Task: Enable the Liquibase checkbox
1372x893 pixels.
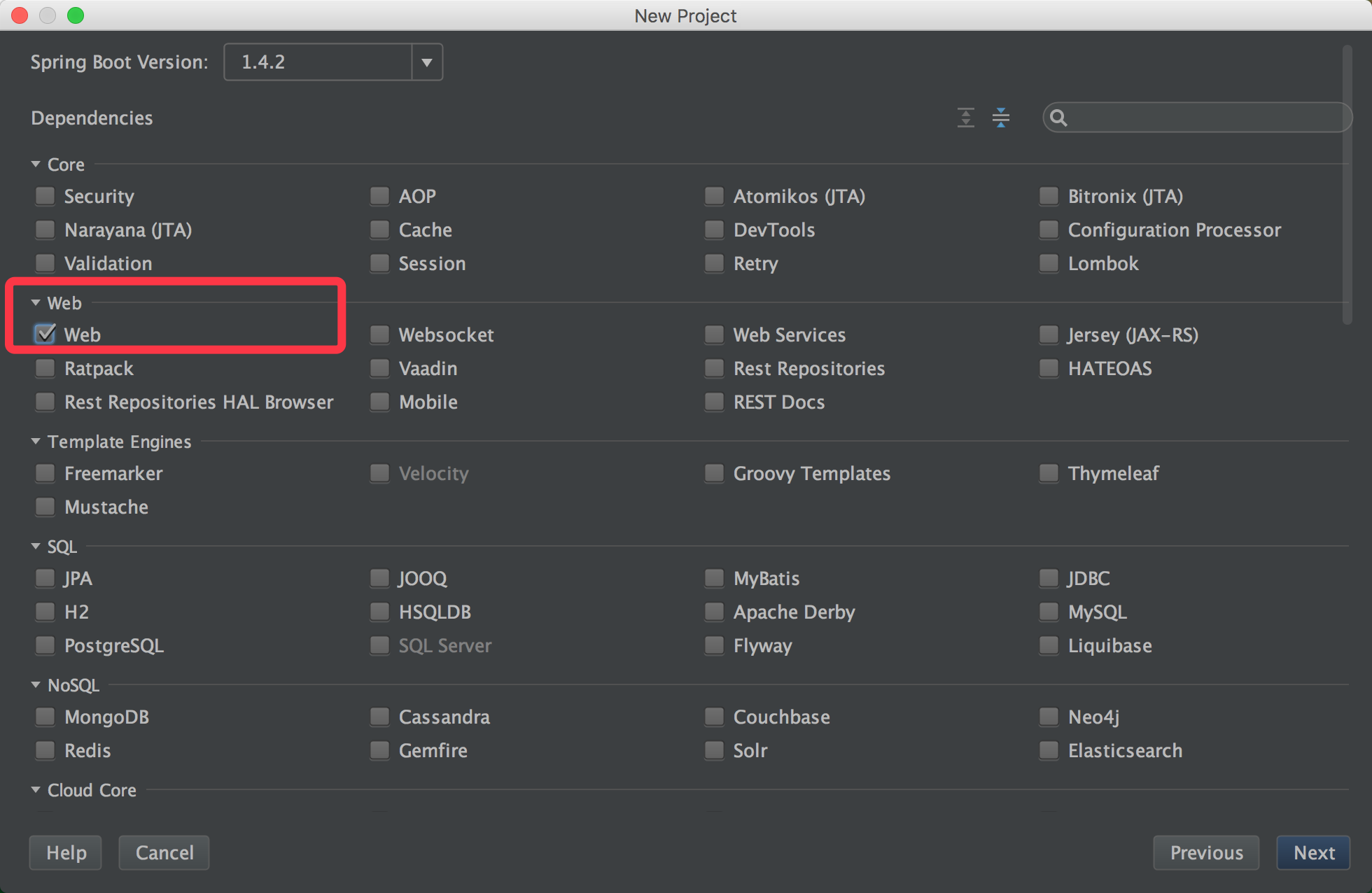Action: pos(1049,645)
